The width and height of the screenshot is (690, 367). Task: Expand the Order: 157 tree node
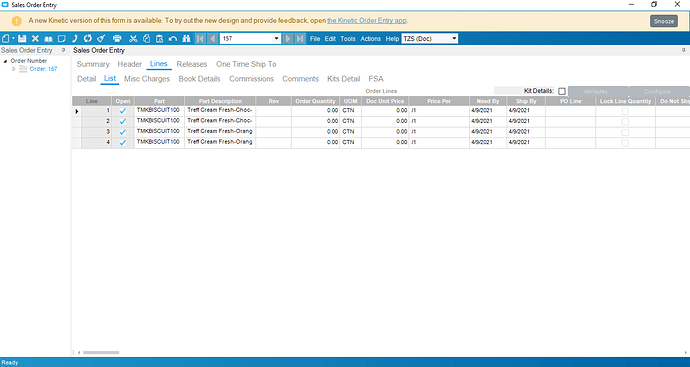[x=13, y=69]
